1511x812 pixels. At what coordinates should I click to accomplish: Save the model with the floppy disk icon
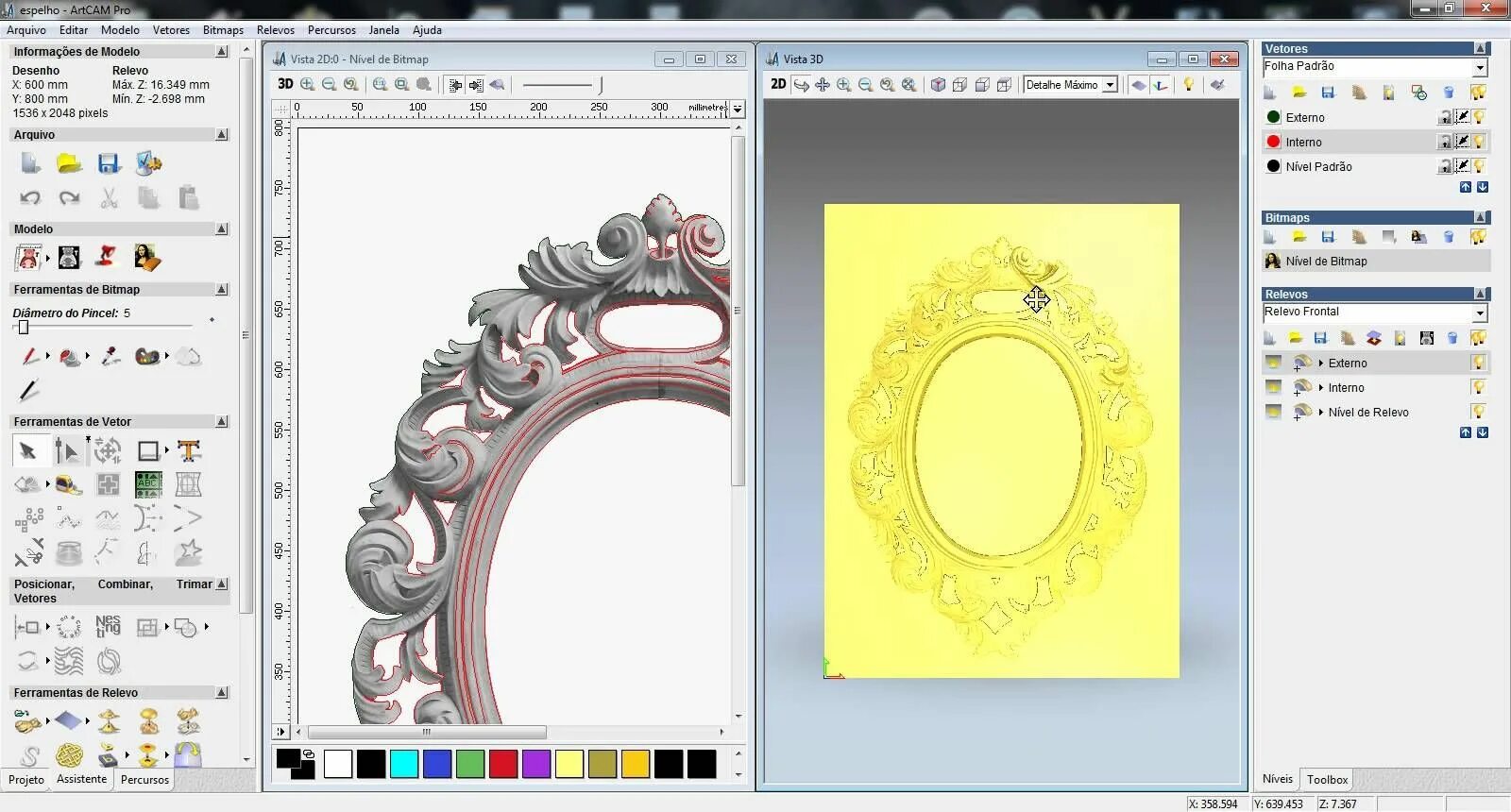109,163
